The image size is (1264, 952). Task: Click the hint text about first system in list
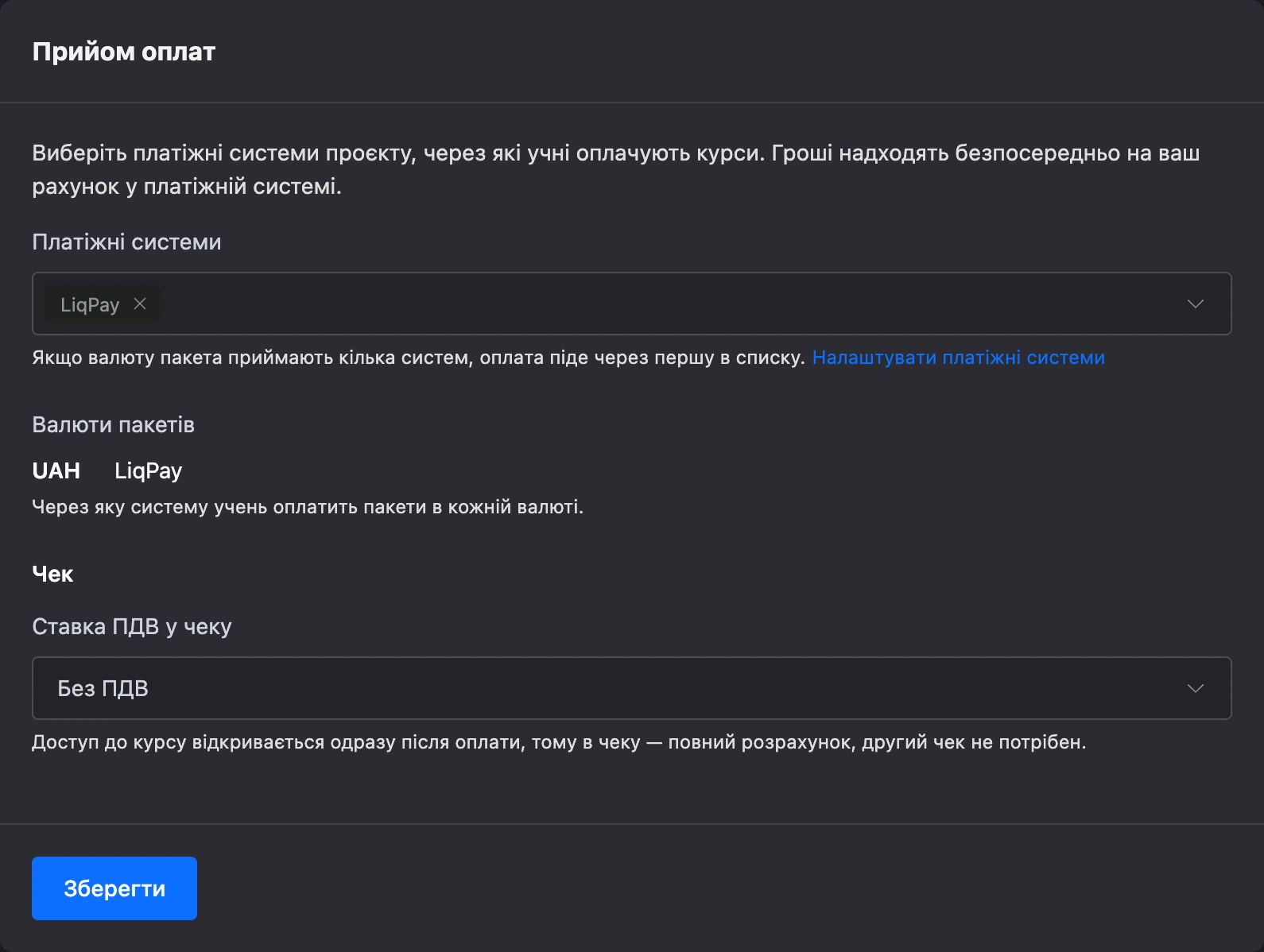(418, 358)
